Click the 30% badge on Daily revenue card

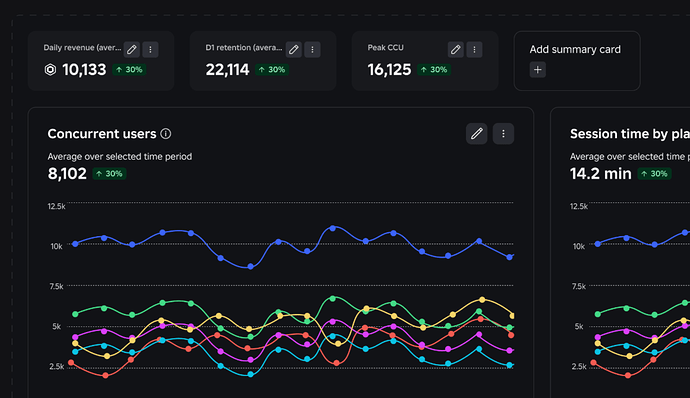[129, 70]
